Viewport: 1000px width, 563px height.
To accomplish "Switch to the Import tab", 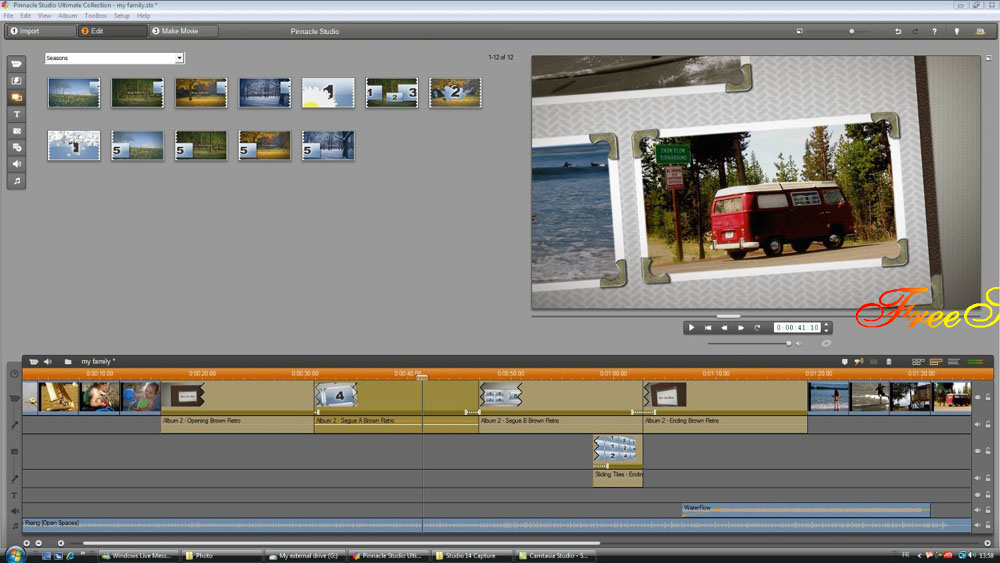I will (x=40, y=31).
